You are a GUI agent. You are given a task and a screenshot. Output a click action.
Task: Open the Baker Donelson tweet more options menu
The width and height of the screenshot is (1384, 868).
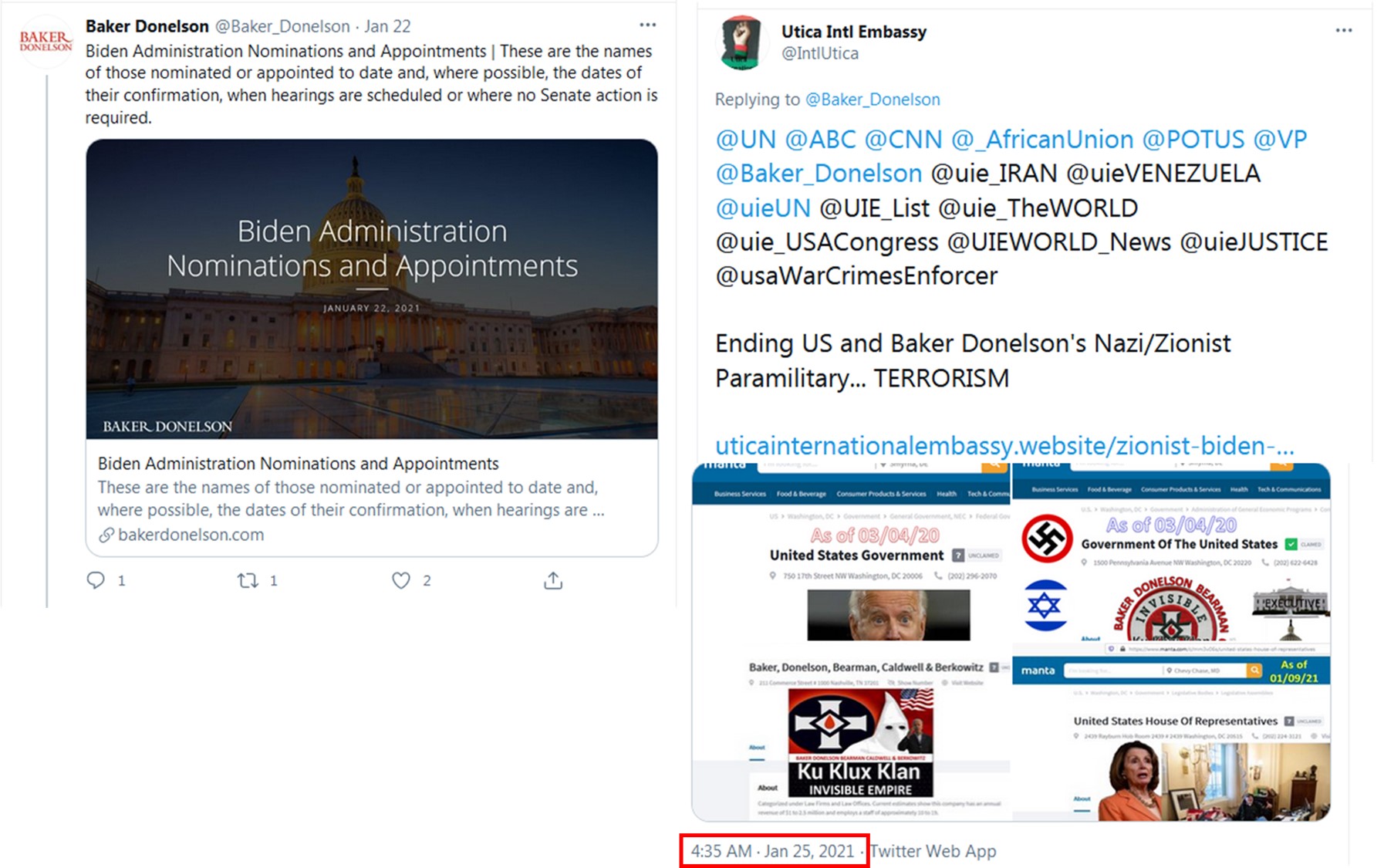pyautogui.click(x=648, y=25)
